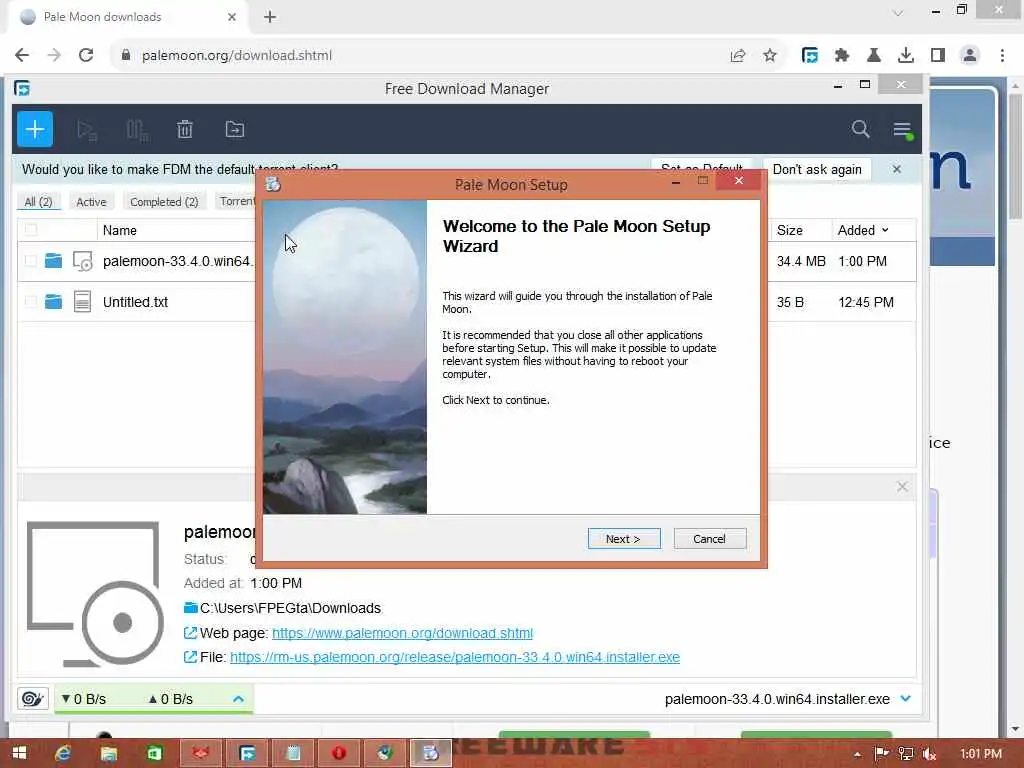Open Internet Explorer from taskbar

point(63,754)
